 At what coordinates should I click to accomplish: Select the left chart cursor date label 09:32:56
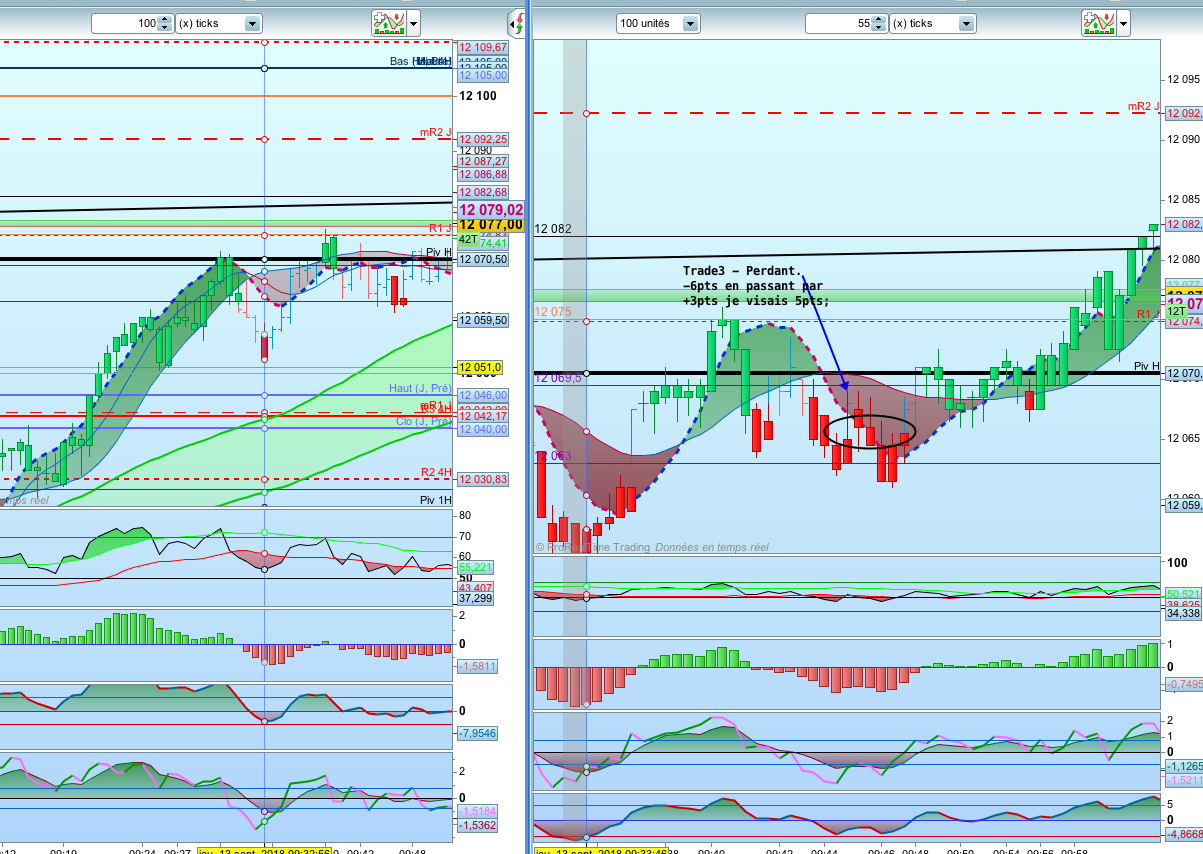(264, 851)
